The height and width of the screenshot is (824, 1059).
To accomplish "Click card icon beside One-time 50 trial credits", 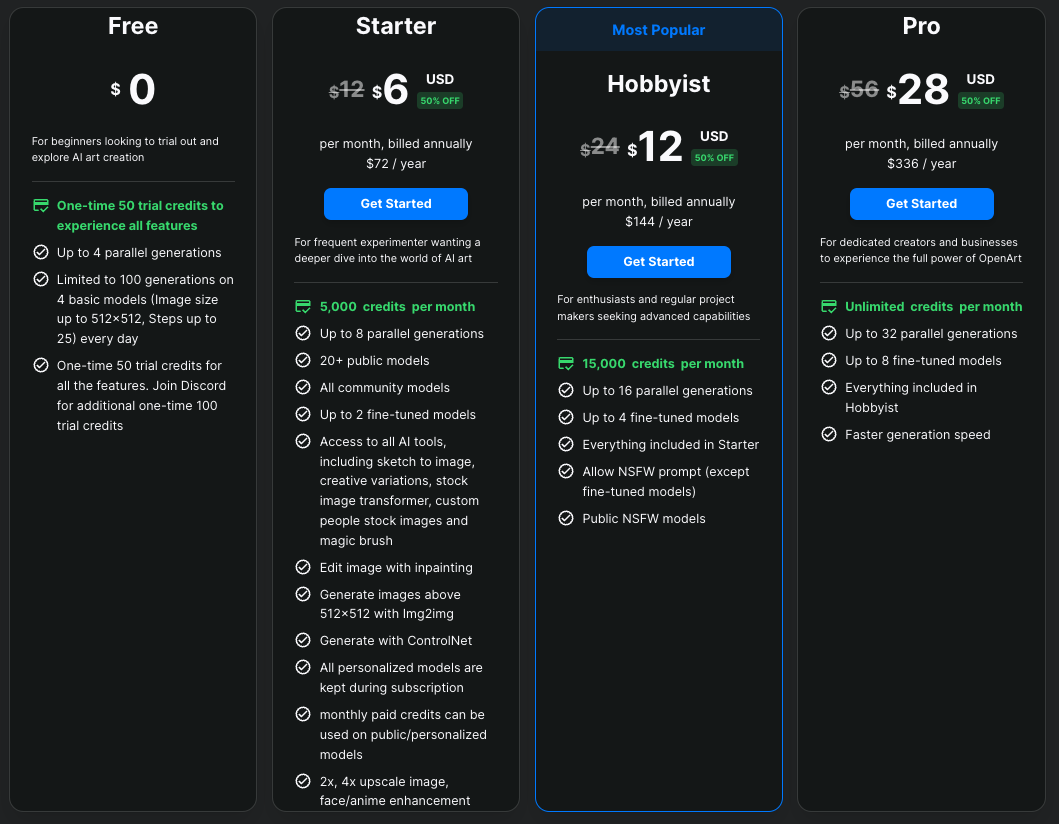I will [x=41, y=206].
